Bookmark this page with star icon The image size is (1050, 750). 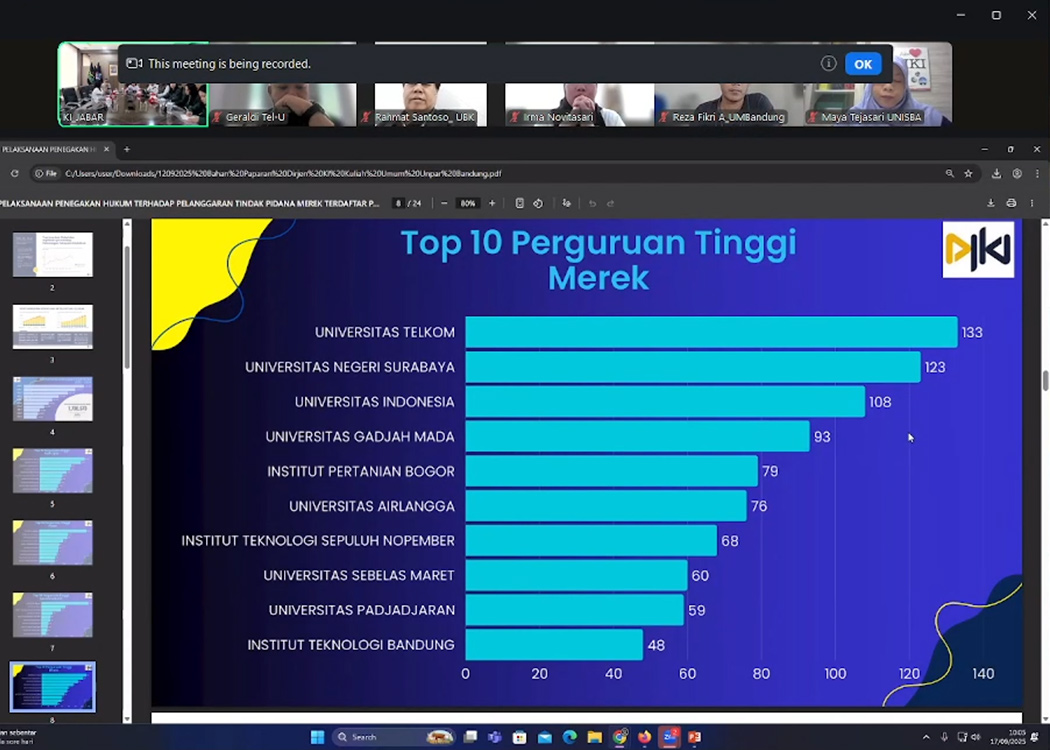point(968,173)
